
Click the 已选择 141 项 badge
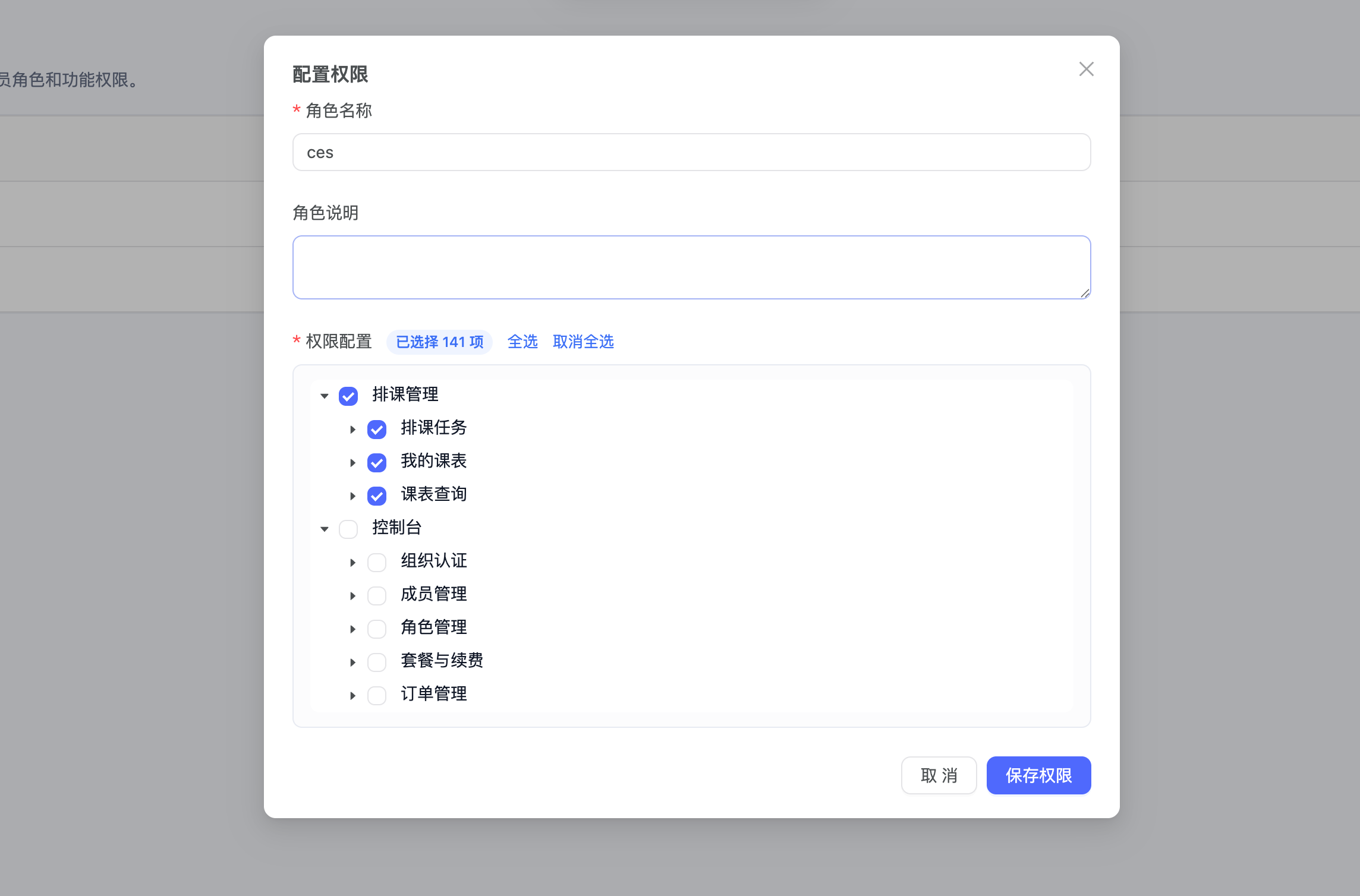pos(439,342)
